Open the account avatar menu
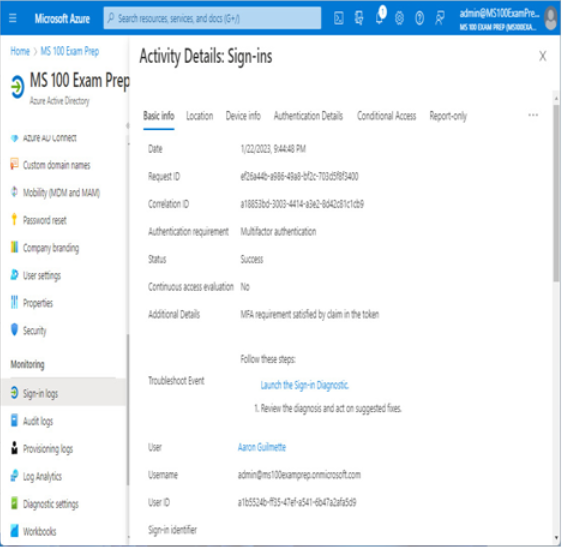Screen dimensions: 562x551 coord(551,19)
